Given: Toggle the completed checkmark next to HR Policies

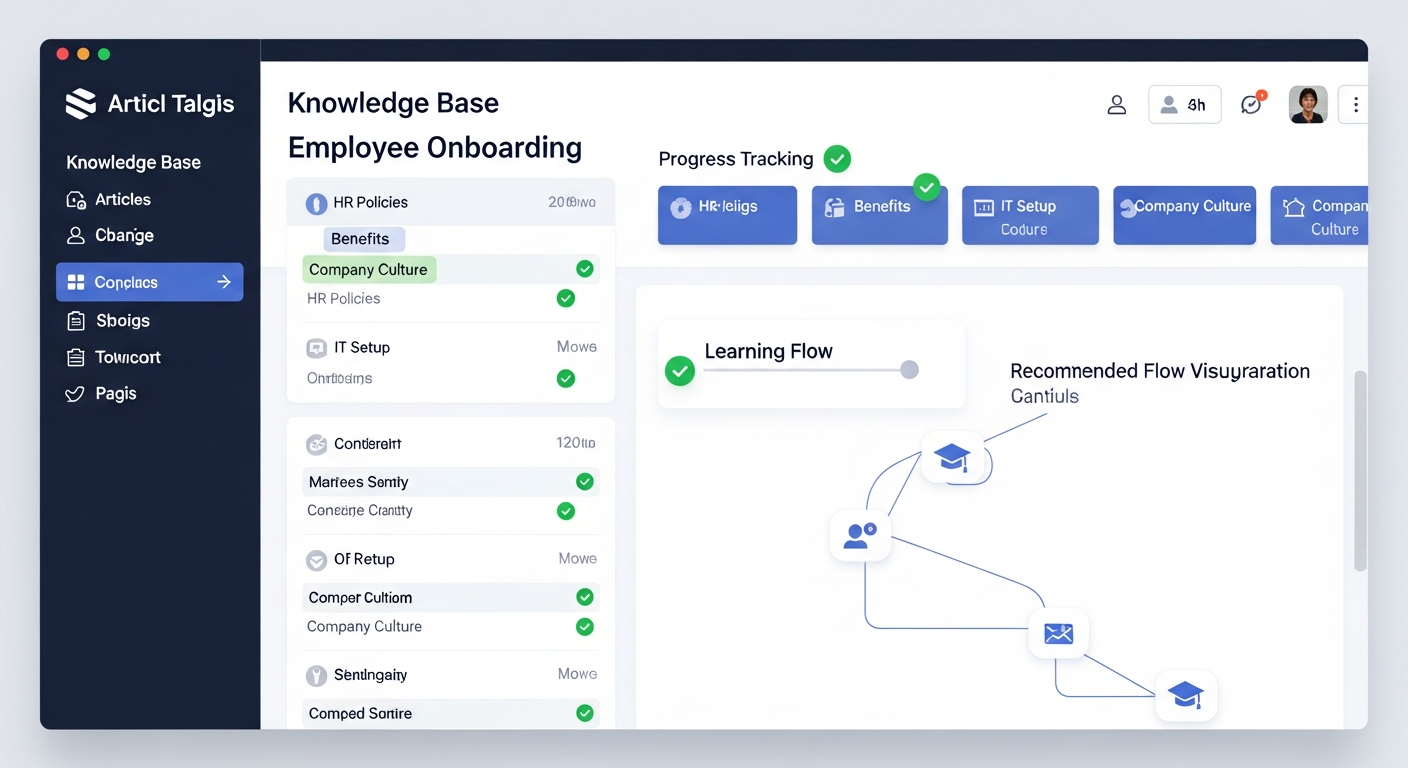Looking at the screenshot, I should [x=565, y=298].
